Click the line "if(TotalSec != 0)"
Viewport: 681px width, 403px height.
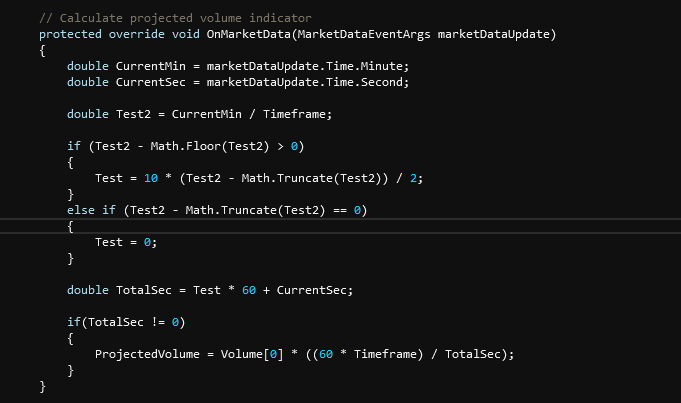(126, 322)
